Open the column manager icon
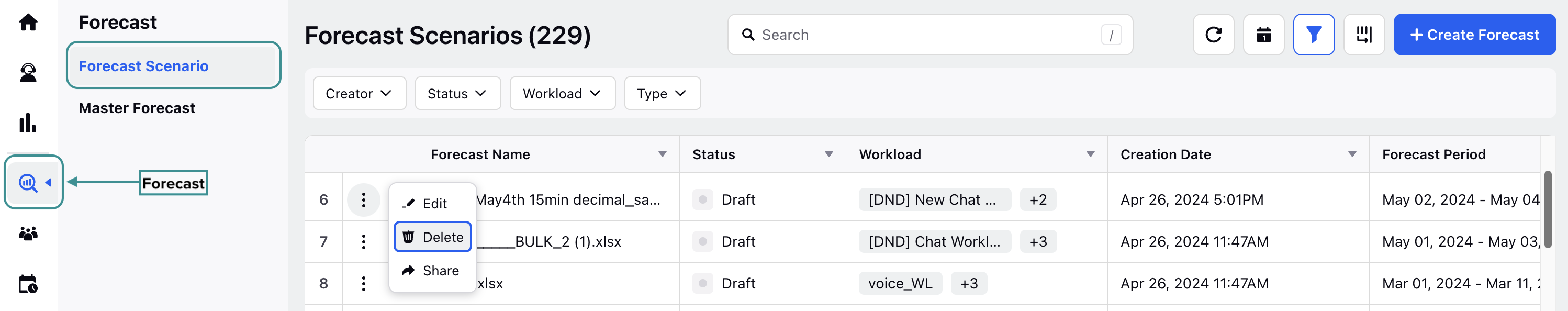This screenshot has height=311, width=1568. (x=1364, y=35)
